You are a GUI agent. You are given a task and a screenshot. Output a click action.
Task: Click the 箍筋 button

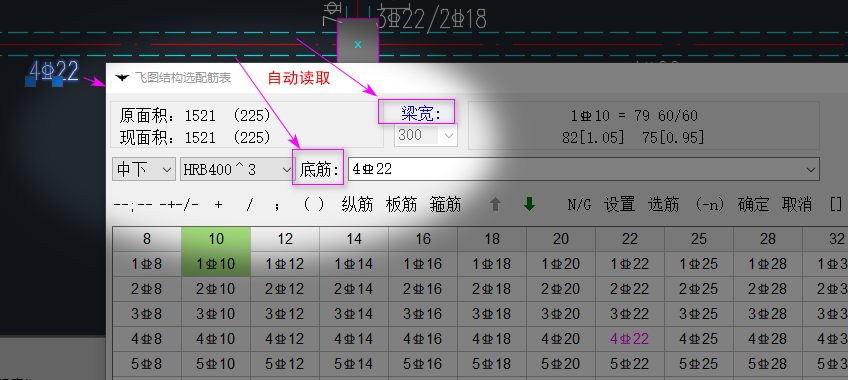[x=445, y=204]
